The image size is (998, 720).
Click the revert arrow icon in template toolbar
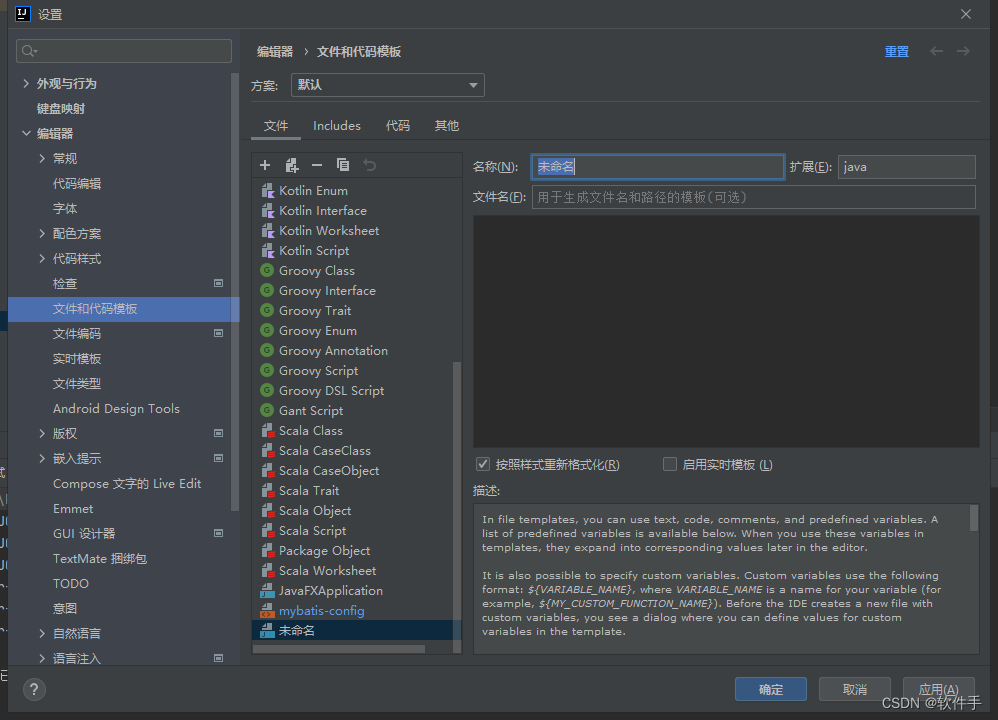(x=369, y=165)
